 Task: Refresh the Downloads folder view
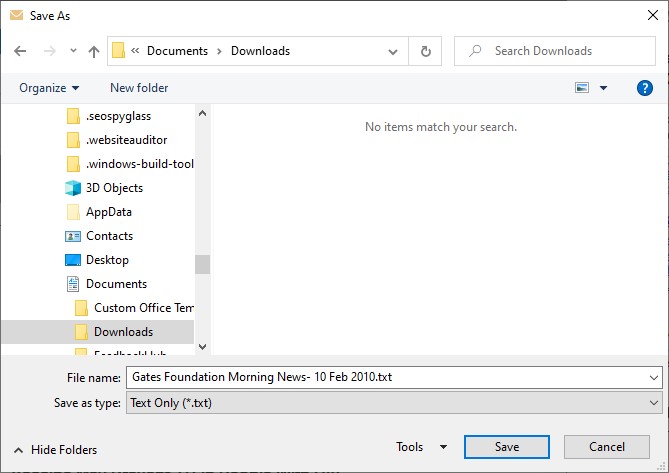(425, 51)
